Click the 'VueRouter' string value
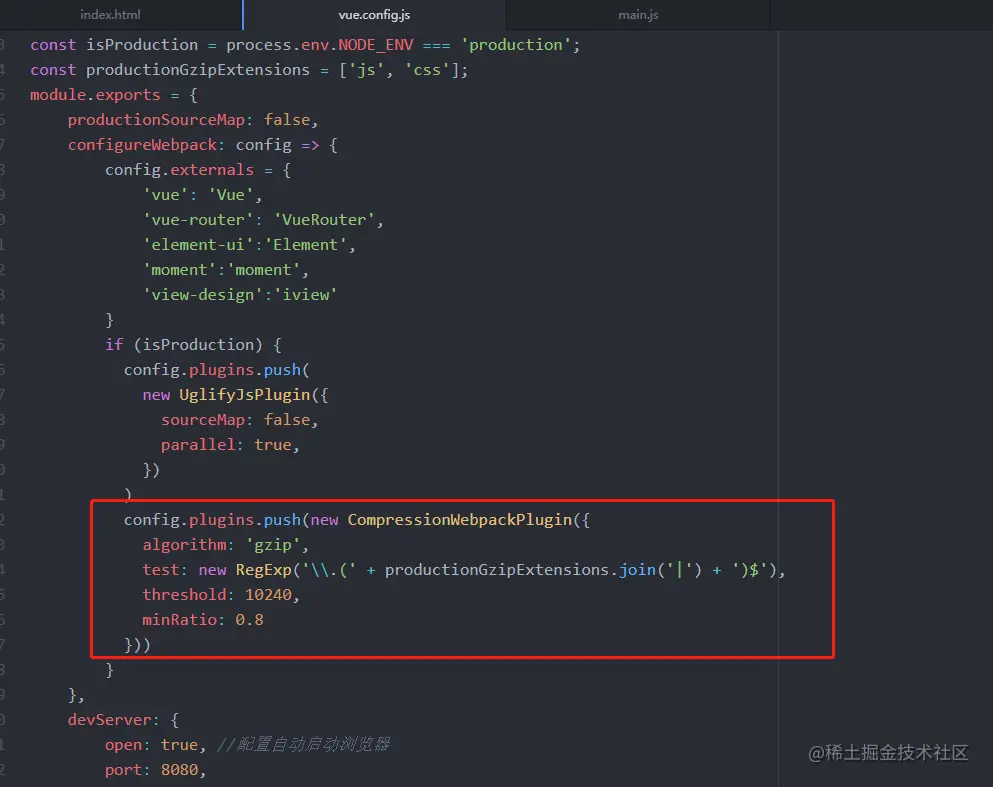This screenshot has height=787, width=993. pyautogui.click(x=324, y=220)
